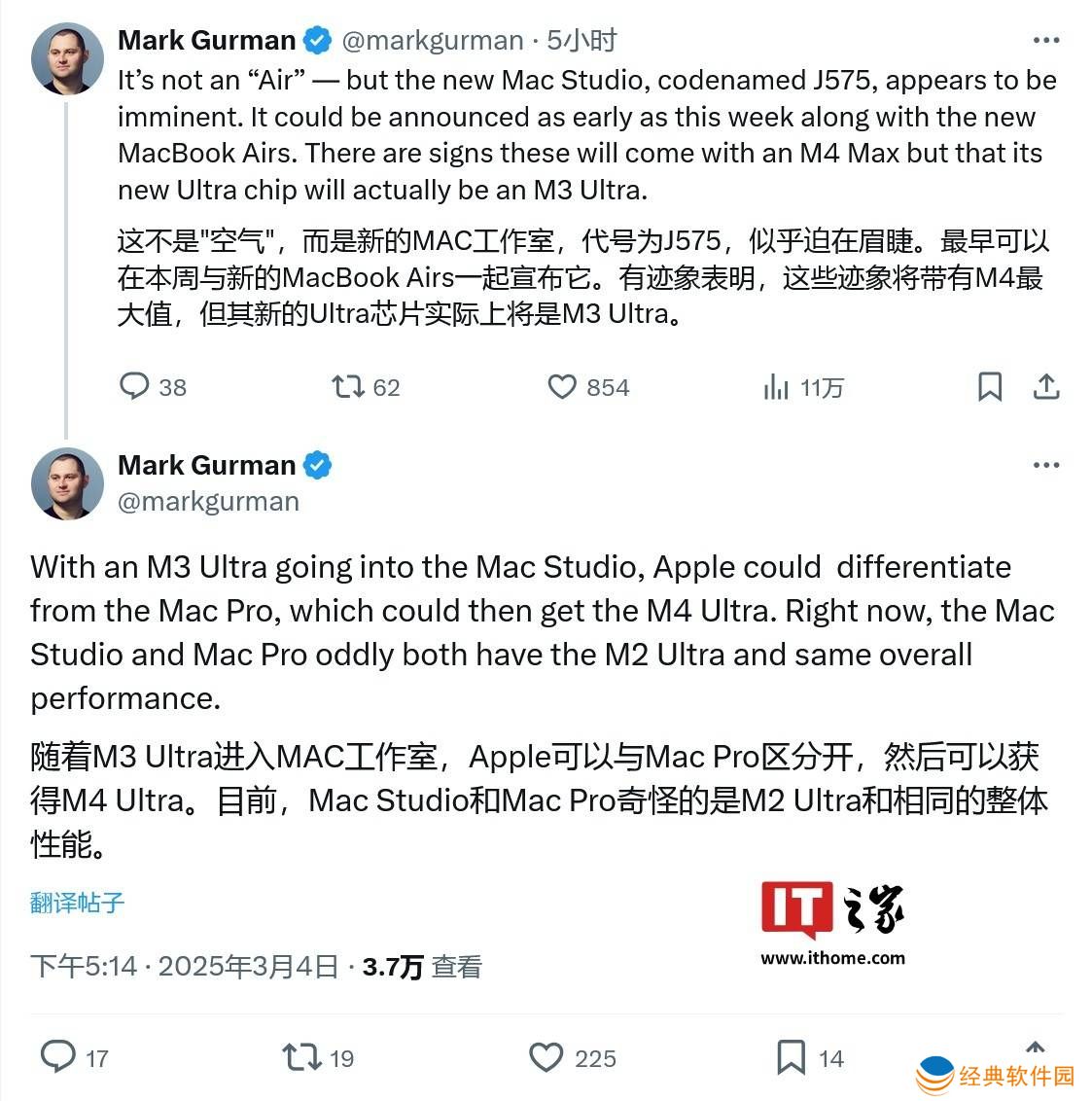Retweet the first Mac Studio tweet (62)
Viewport: 1092px width, 1101px height.
[366, 387]
